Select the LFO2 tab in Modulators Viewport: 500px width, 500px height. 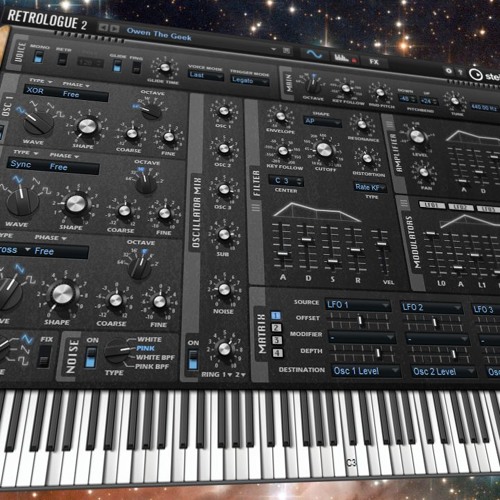[x=461, y=207]
